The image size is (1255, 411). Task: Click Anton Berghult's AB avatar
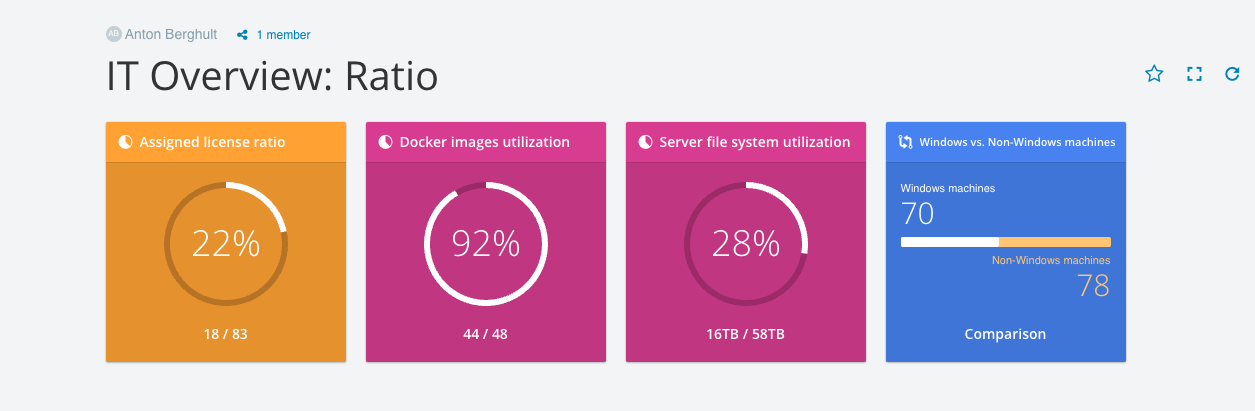pos(113,34)
